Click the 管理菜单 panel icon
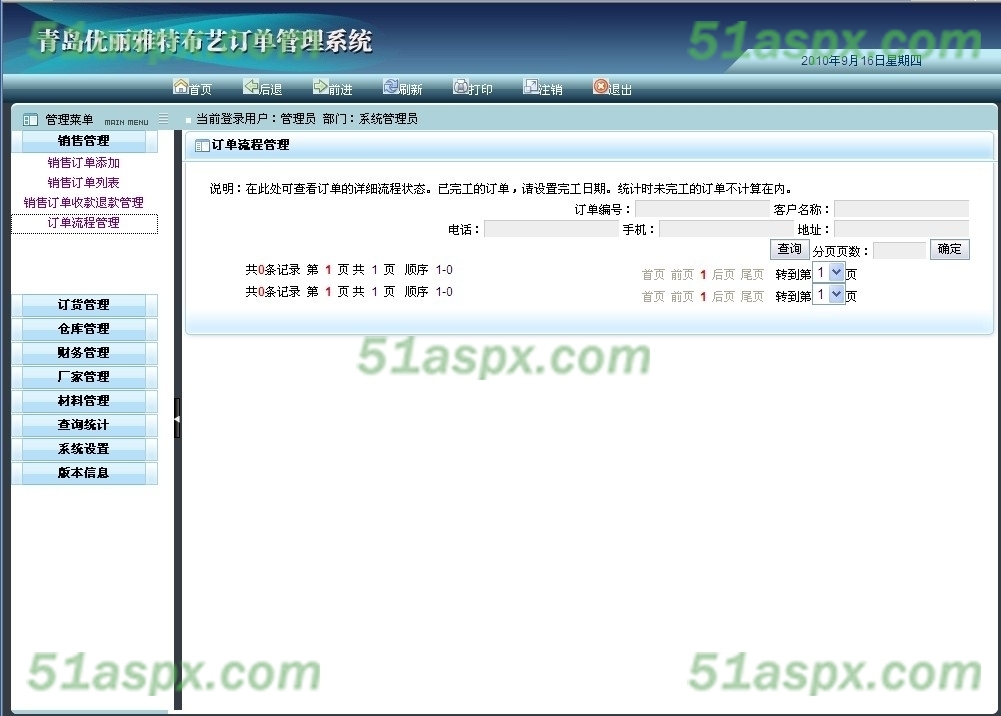The height and width of the screenshot is (716, 1001). [30, 119]
